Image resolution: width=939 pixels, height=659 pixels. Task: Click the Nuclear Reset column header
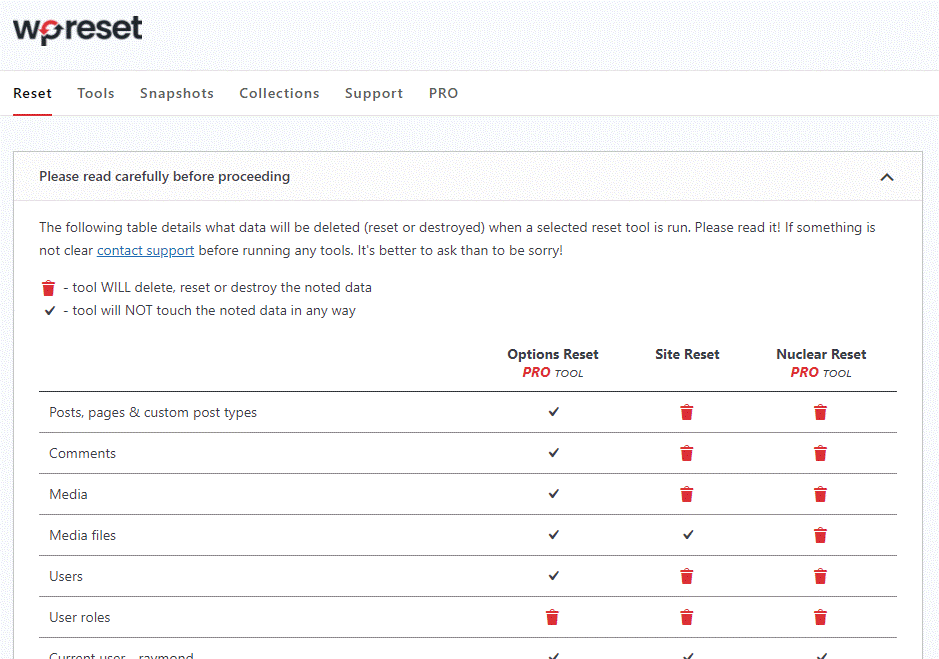[821, 354]
